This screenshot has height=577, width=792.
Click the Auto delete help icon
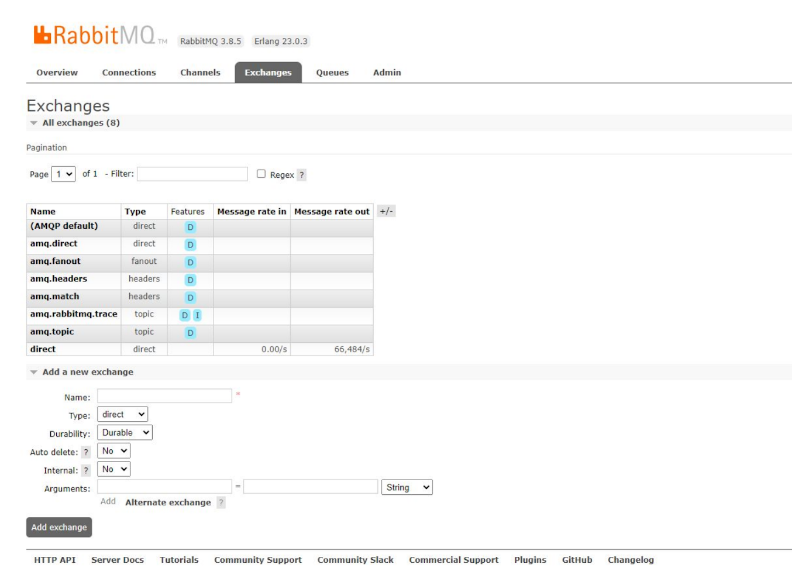(86, 451)
